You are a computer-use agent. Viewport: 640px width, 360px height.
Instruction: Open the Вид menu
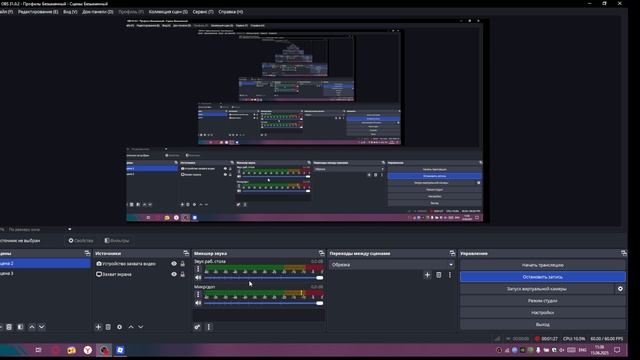(x=70, y=12)
